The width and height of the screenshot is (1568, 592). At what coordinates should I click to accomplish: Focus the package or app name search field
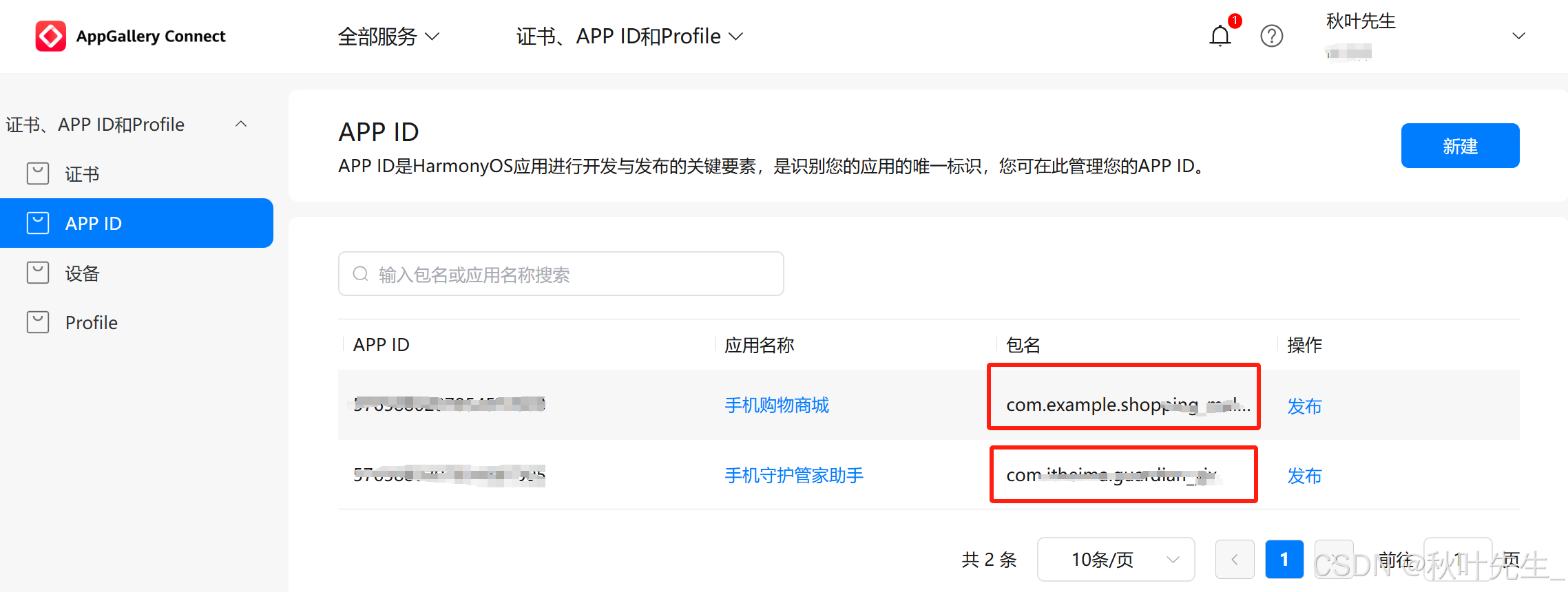point(561,274)
